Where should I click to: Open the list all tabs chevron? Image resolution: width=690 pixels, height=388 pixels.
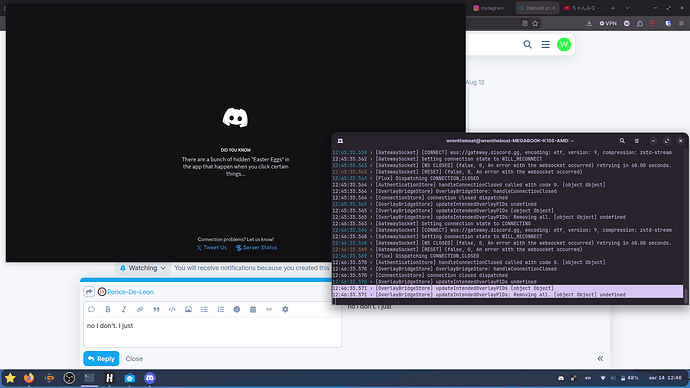click(x=628, y=8)
